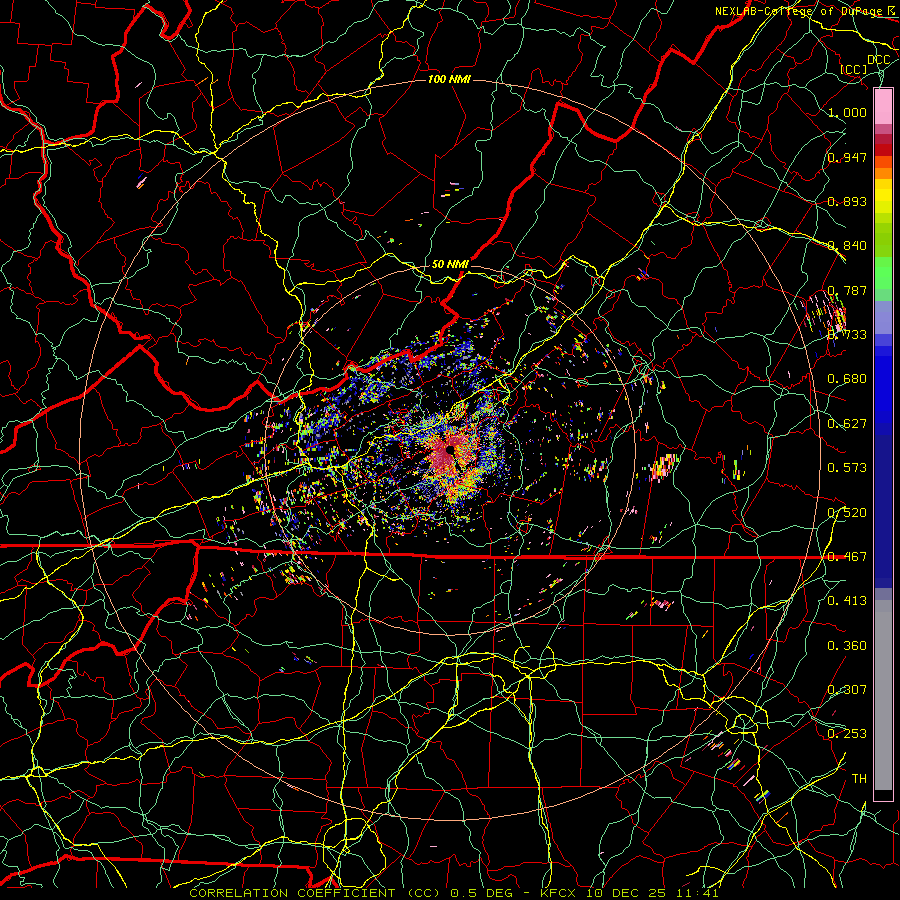Click the CORRELATION COEFFICIENT (CC) caption text
Image resolution: width=900 pixels, height=900 pixels.
(x=315, y=893)
